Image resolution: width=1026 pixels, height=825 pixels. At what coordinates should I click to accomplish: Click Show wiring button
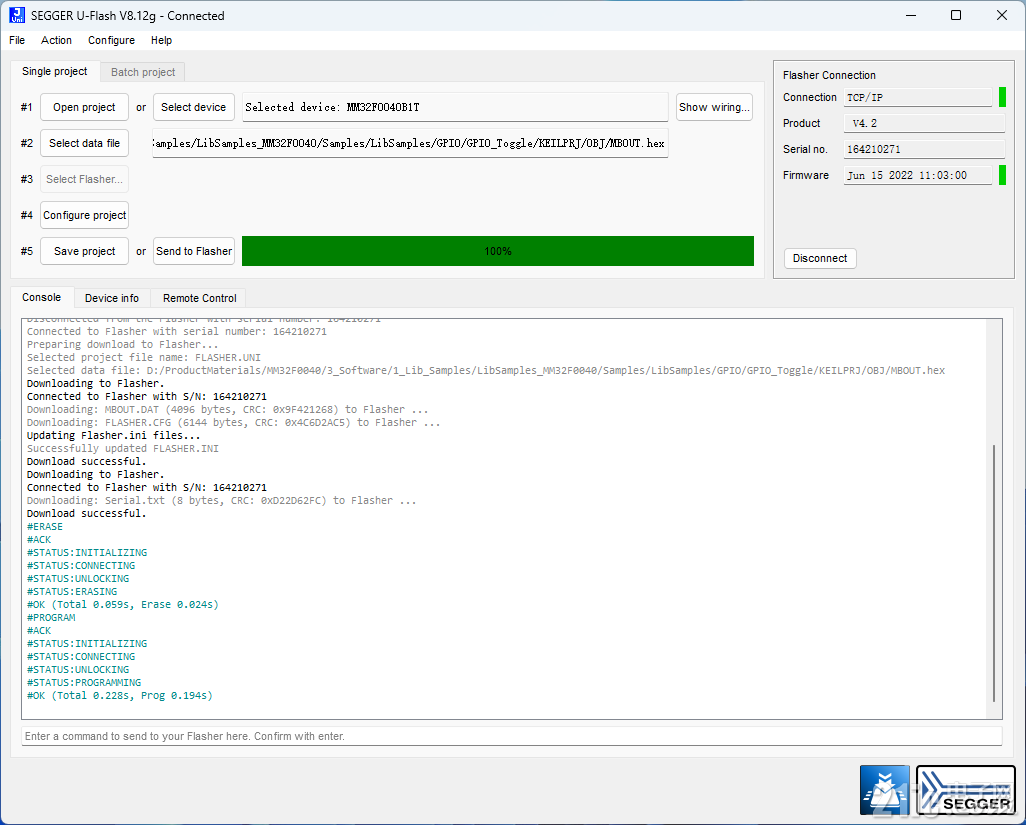pyautogui.click(x=714, y=107)
